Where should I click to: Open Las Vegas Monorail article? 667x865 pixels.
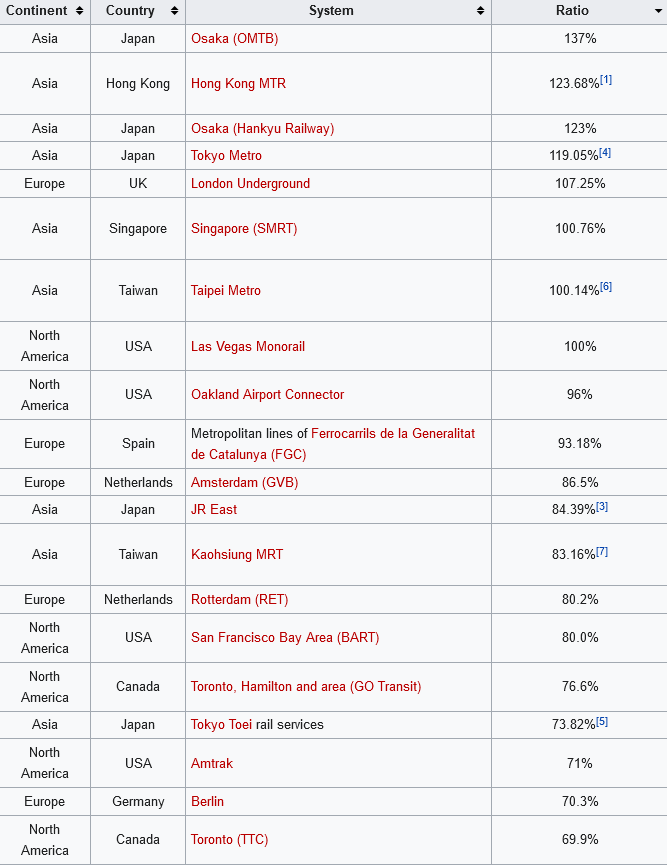[x=248, y=346]
